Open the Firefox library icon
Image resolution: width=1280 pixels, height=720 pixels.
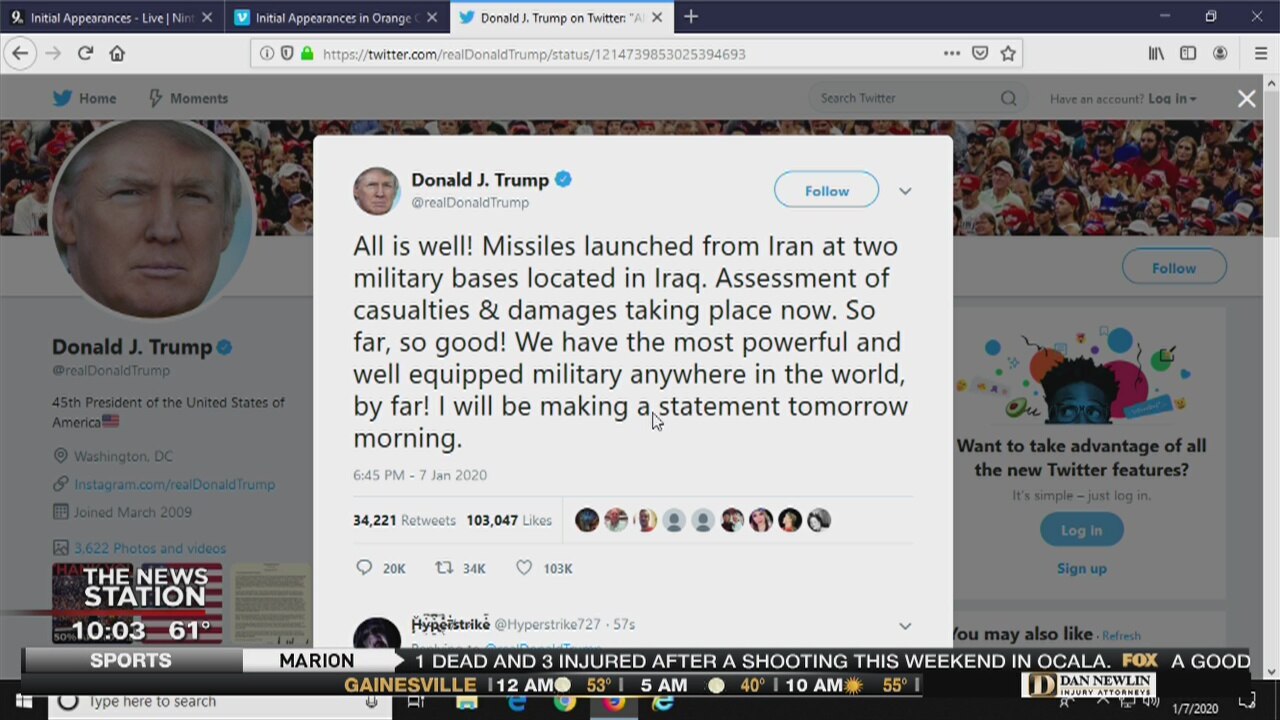click(x=1156, y=54)
